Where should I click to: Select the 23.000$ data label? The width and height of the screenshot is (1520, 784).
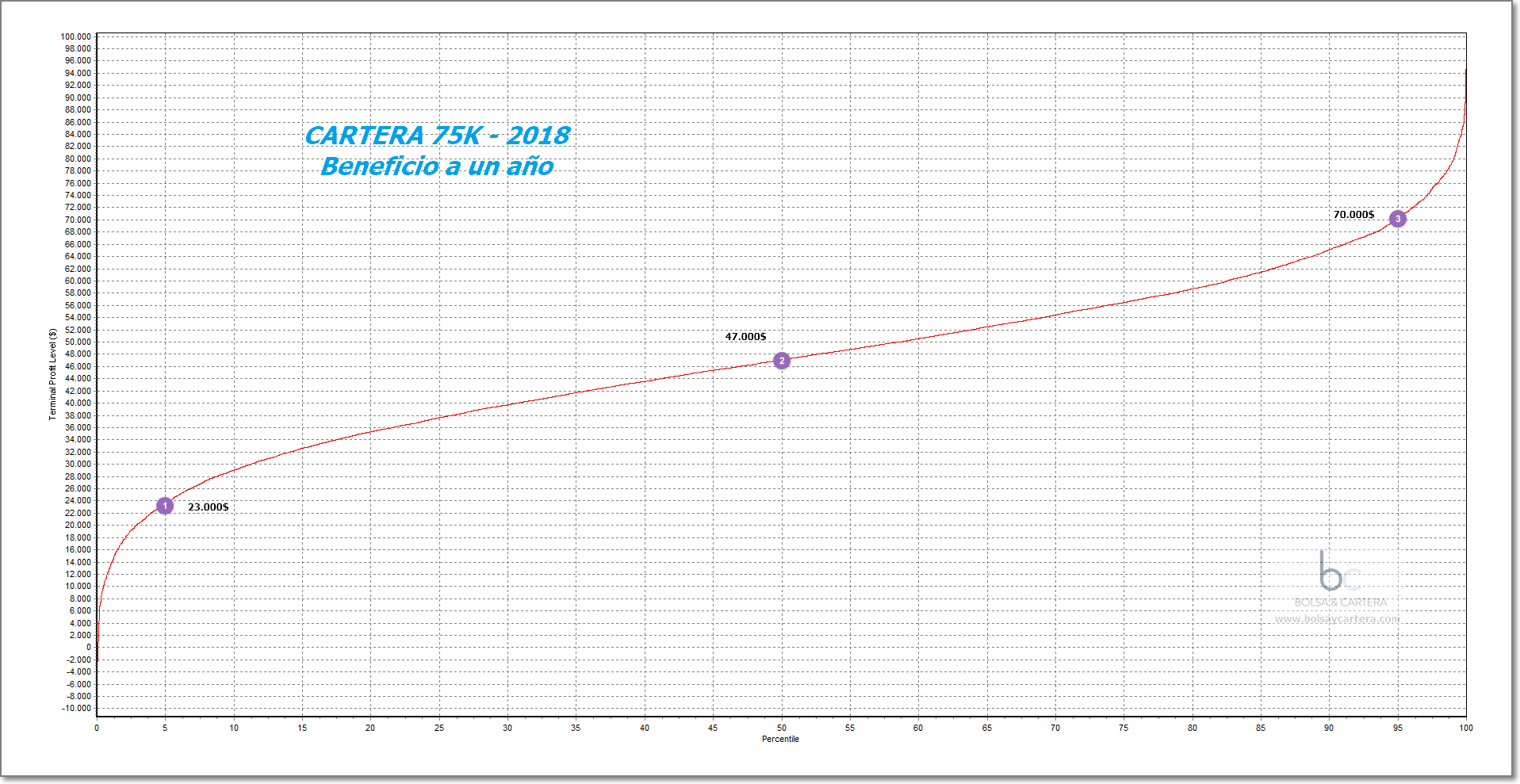[x=209, y=507]
